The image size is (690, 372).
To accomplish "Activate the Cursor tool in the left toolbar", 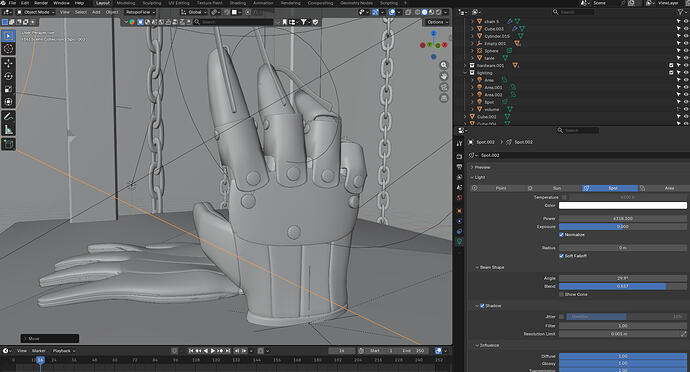I will 8,49.
